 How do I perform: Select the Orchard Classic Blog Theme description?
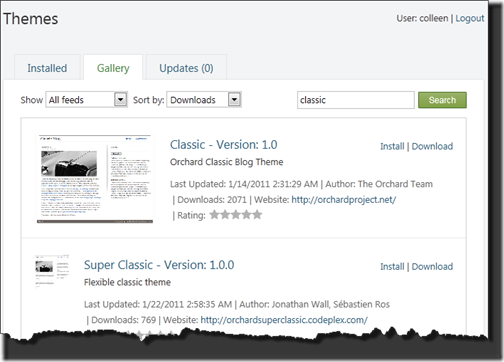point(227,162)
